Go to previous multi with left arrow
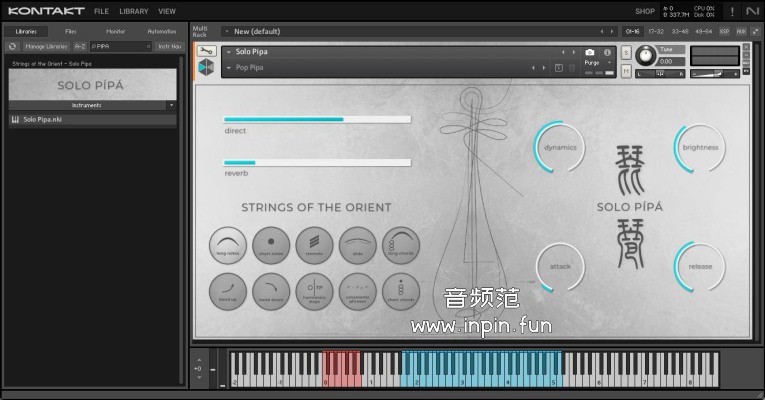The height and width of the screenshot is (400, 765). tap(602, 31)
